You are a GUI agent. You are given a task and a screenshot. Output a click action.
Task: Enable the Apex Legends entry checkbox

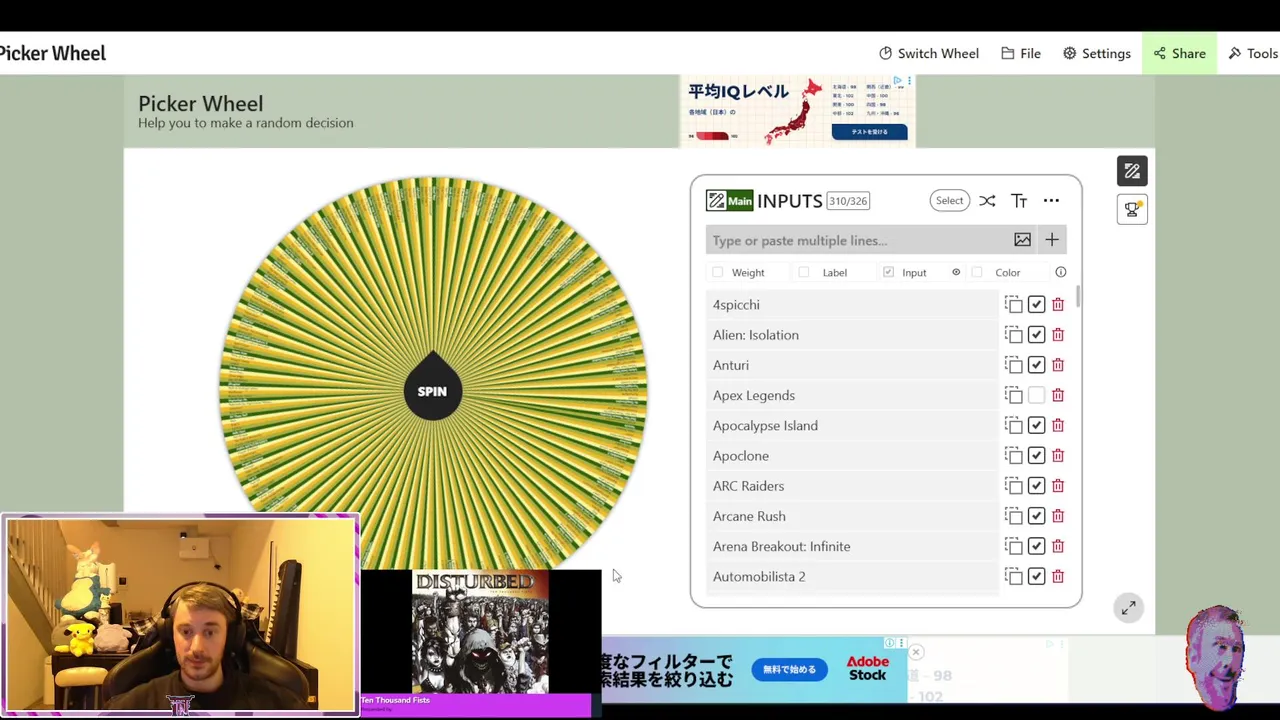pyautogui.click(x=1036, y=395)
